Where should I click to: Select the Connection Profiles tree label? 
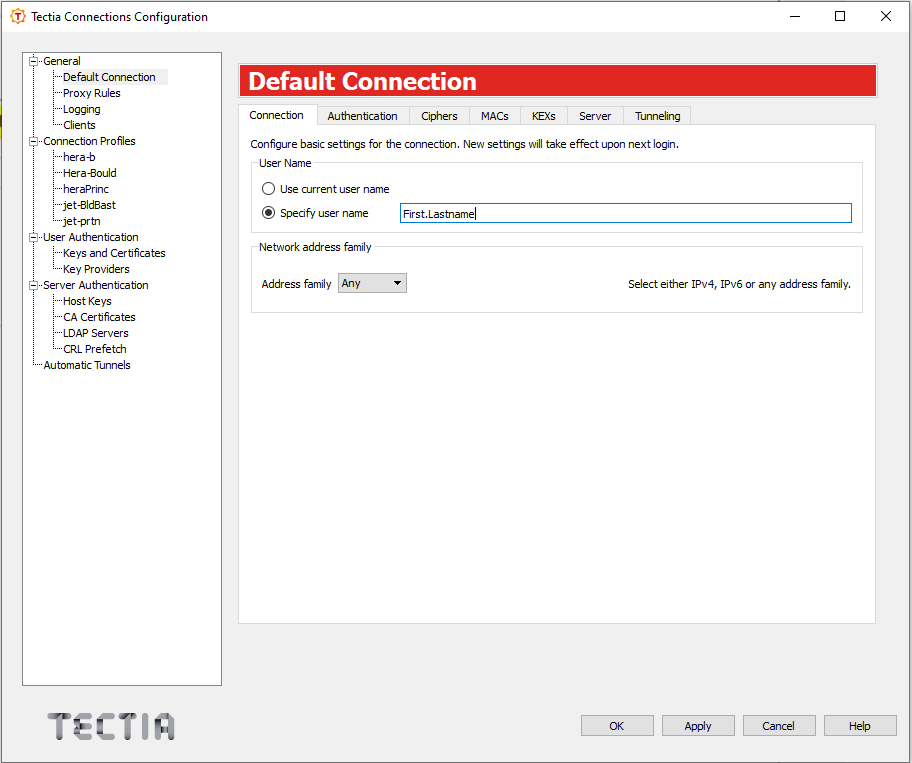pyautogui.click(x=89, y=141)
